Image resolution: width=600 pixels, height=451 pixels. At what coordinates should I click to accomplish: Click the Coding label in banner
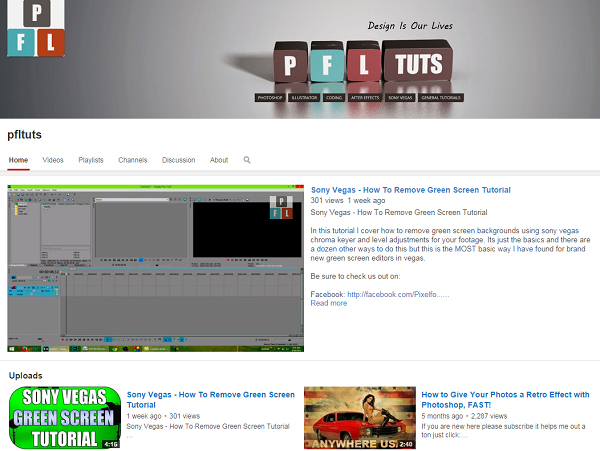(335, 98)
